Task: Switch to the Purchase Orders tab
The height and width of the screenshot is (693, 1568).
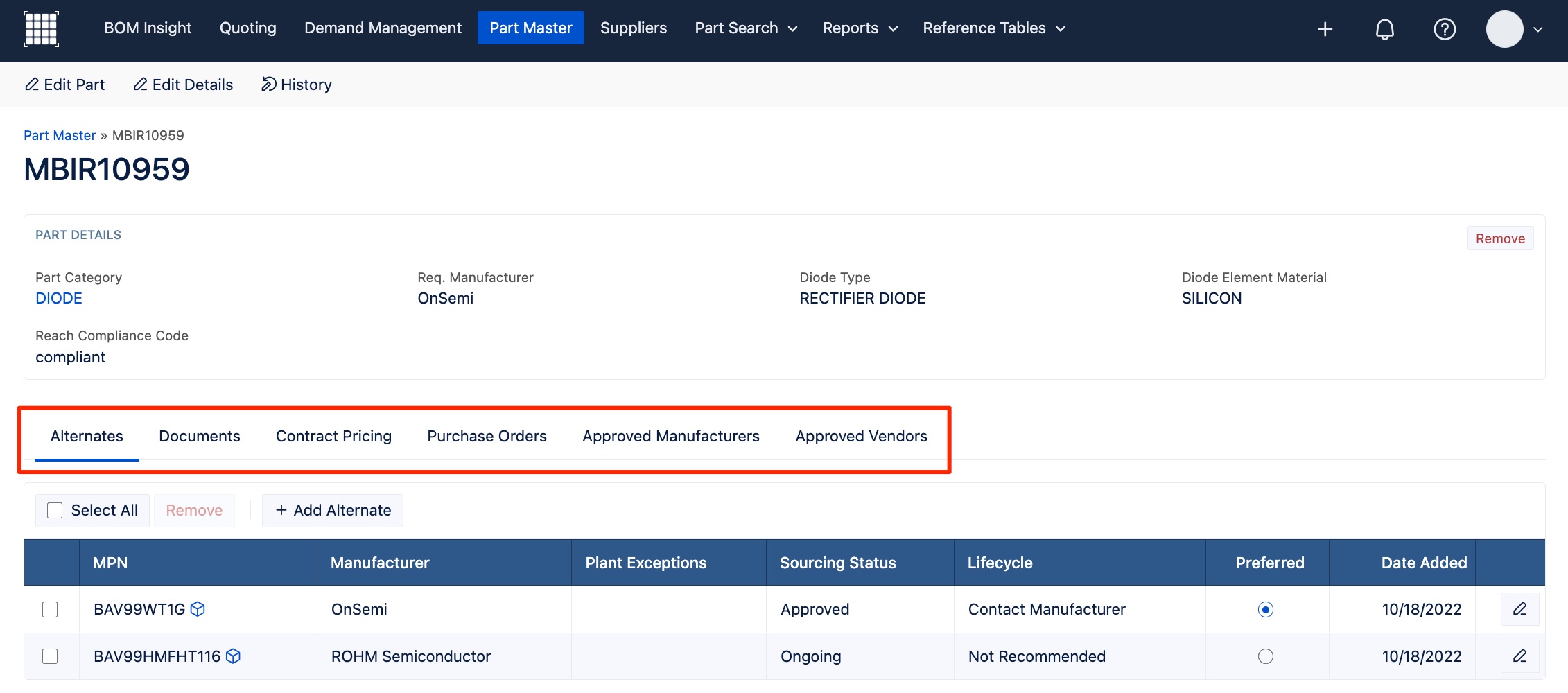Action: coord(487,437)
